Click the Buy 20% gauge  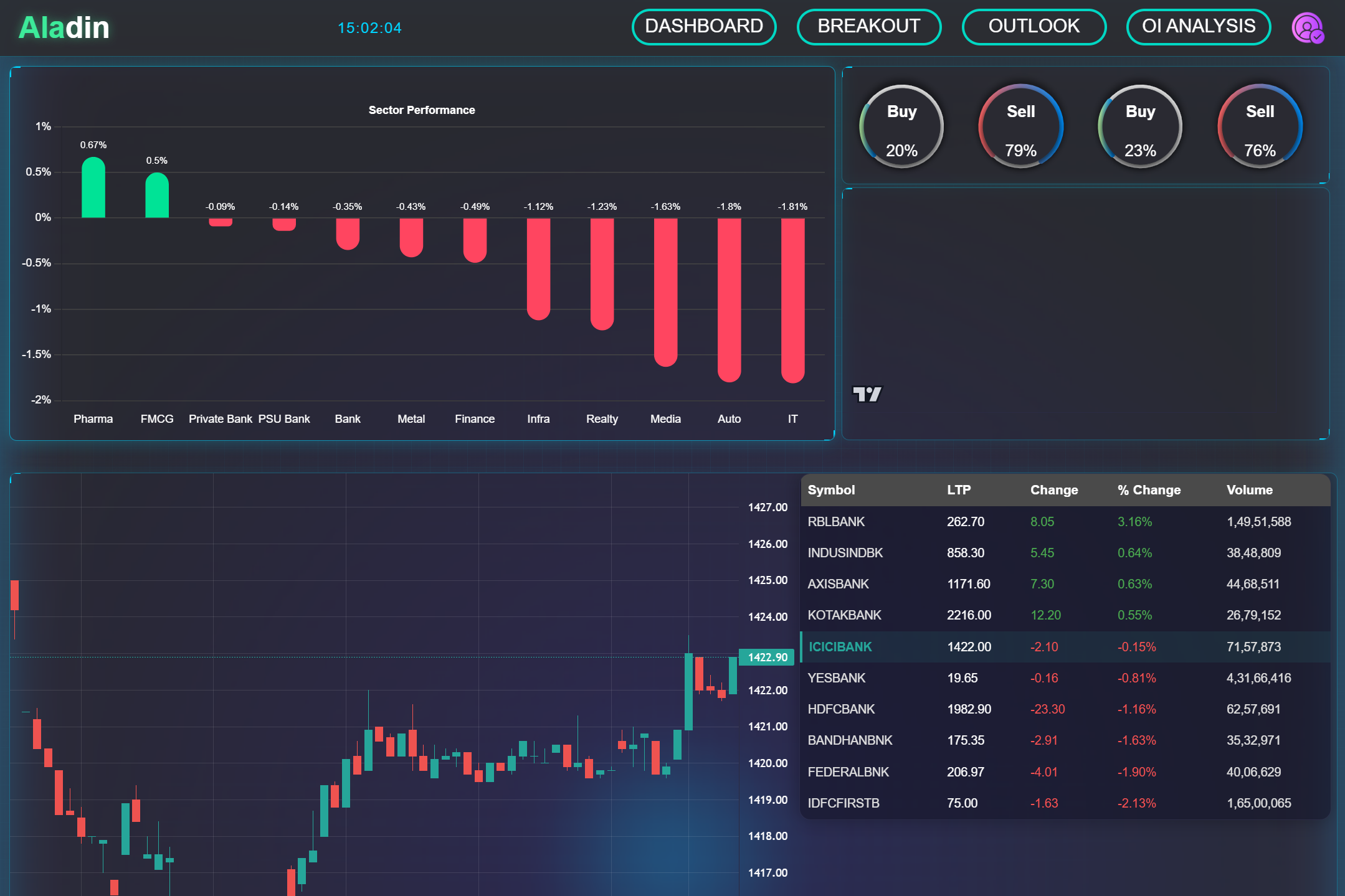coord(901,126)
